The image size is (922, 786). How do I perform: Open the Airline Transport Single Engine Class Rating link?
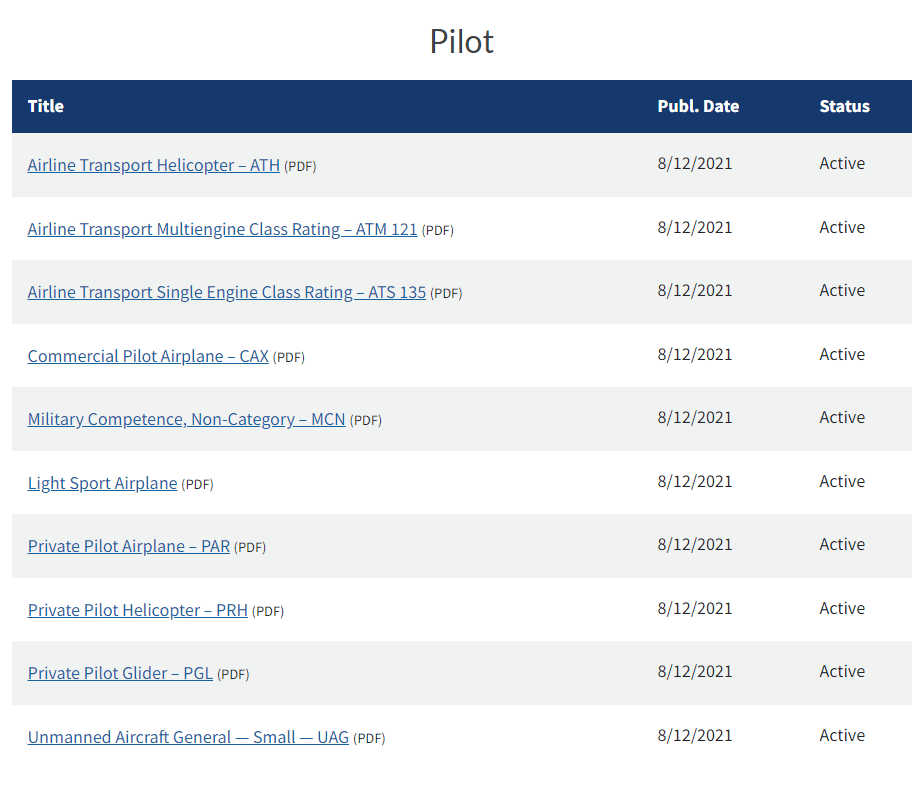pyautogui.click(x=226, y=292)
